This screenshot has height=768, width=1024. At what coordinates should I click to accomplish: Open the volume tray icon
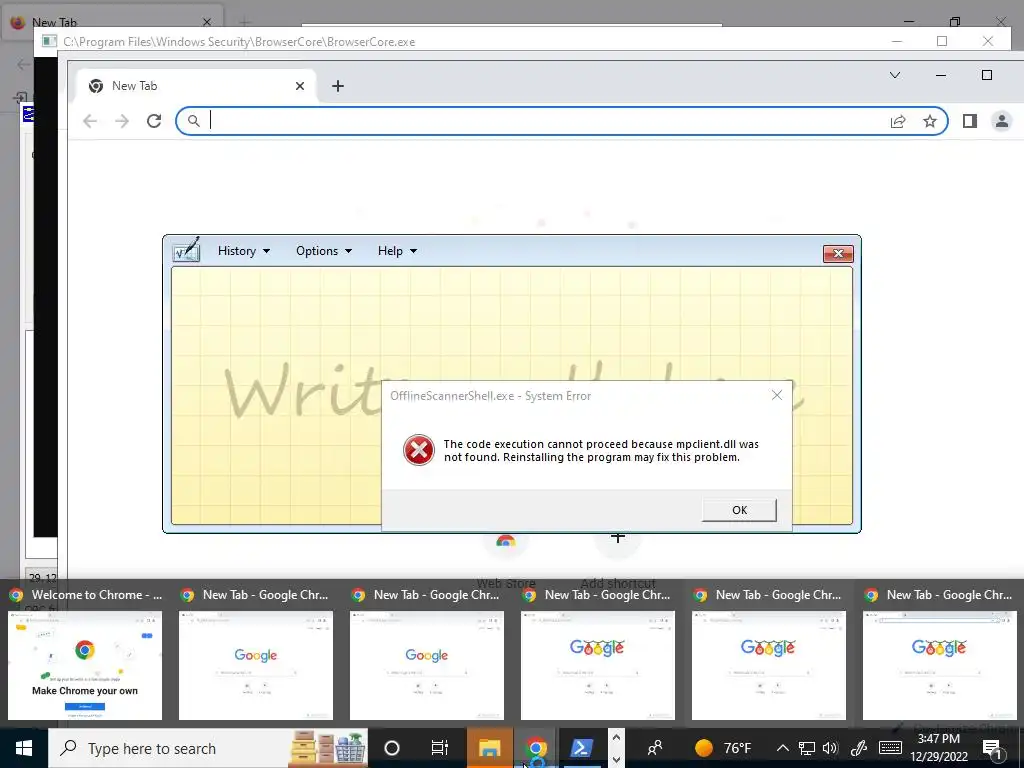830,748
